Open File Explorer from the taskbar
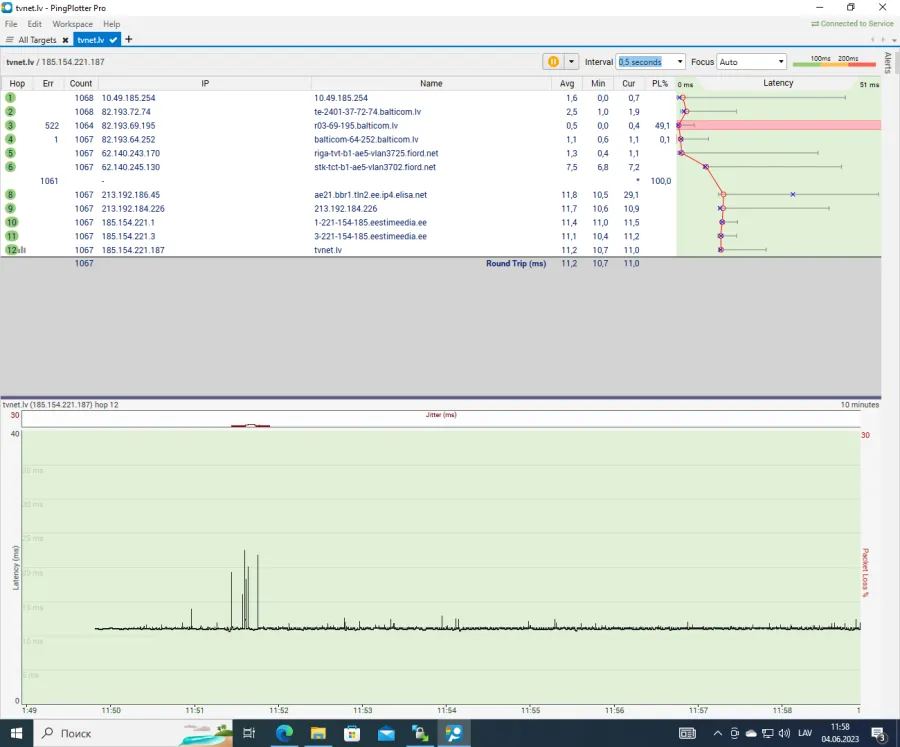The width and height of the screenshot is (900, 747). point(318,733)
